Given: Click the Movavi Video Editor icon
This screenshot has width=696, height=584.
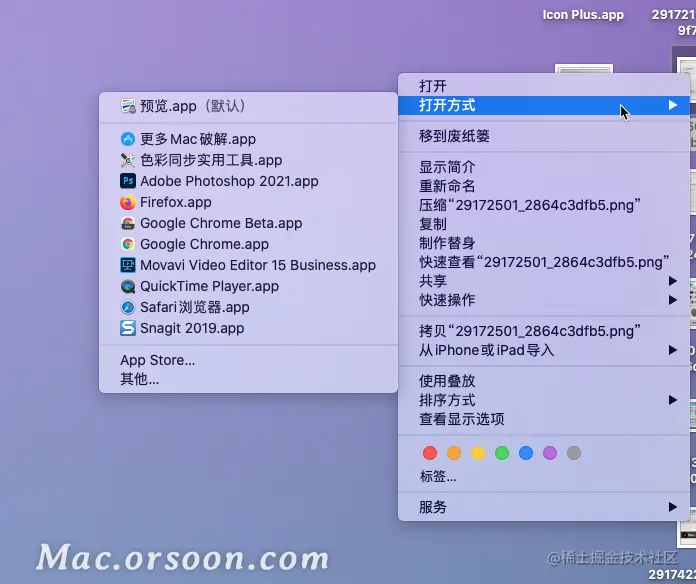Looking at the screenshot, I should (128, 265).
